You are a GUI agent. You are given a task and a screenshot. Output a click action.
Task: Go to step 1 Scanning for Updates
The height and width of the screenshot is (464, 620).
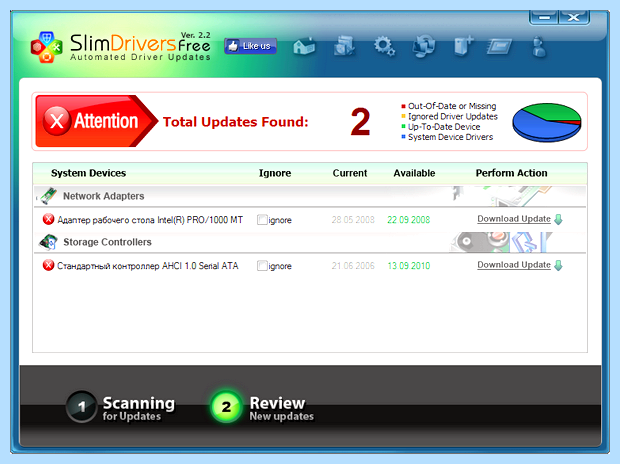coord(120,407)
